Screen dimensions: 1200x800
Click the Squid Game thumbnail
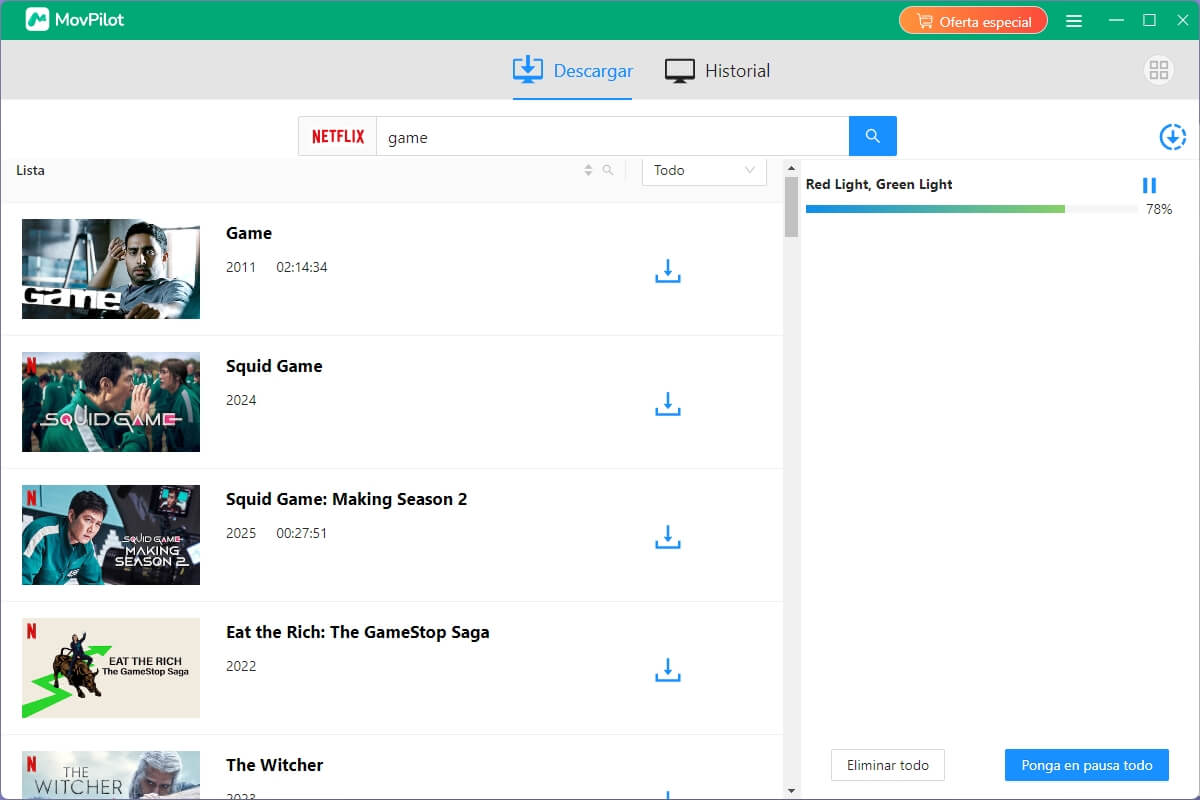[111, 402]
